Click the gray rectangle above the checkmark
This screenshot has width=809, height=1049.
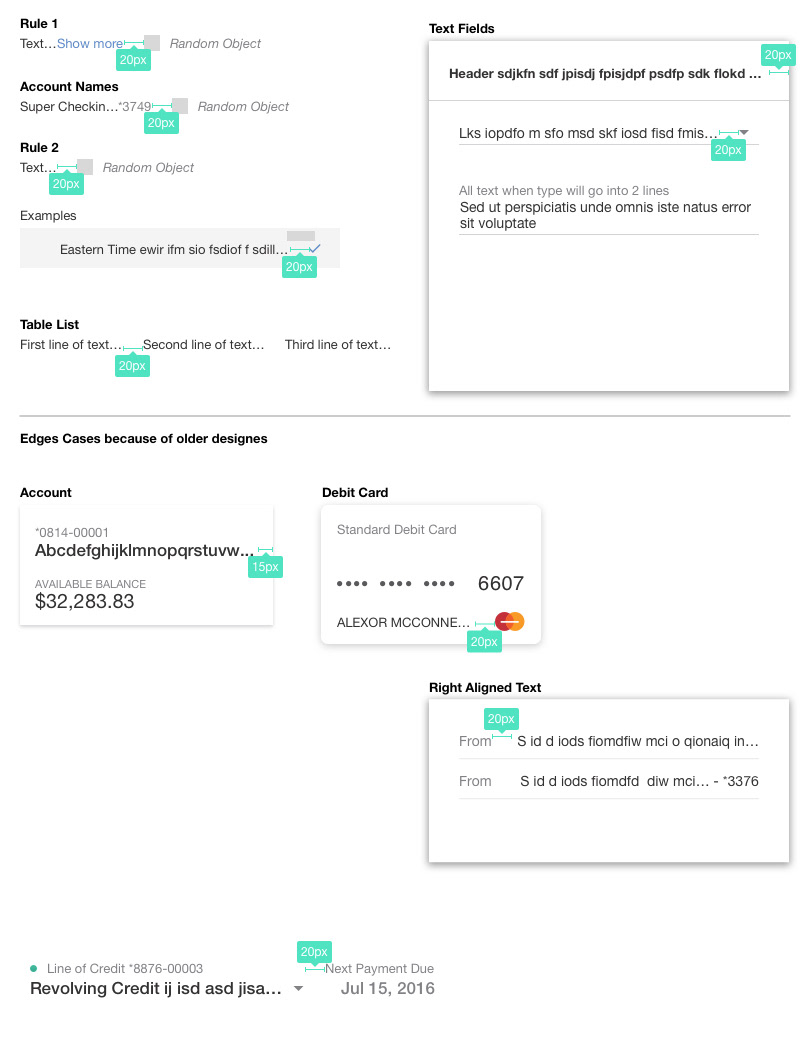point(301,235)
